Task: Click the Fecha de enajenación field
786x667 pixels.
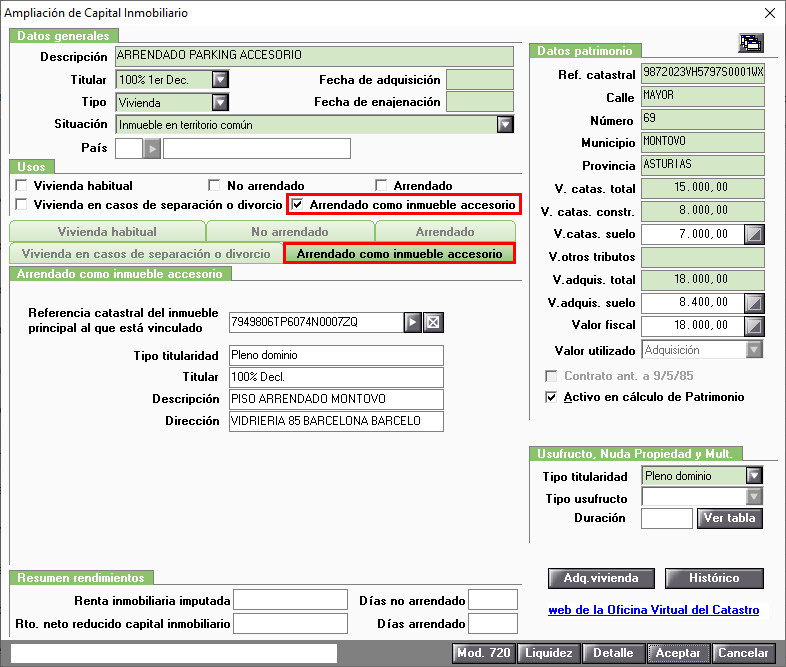Action: point(480,102)
